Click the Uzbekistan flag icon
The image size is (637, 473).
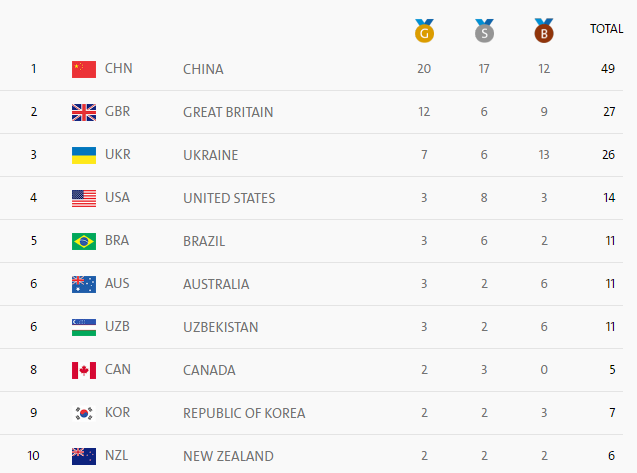[84, 327]
